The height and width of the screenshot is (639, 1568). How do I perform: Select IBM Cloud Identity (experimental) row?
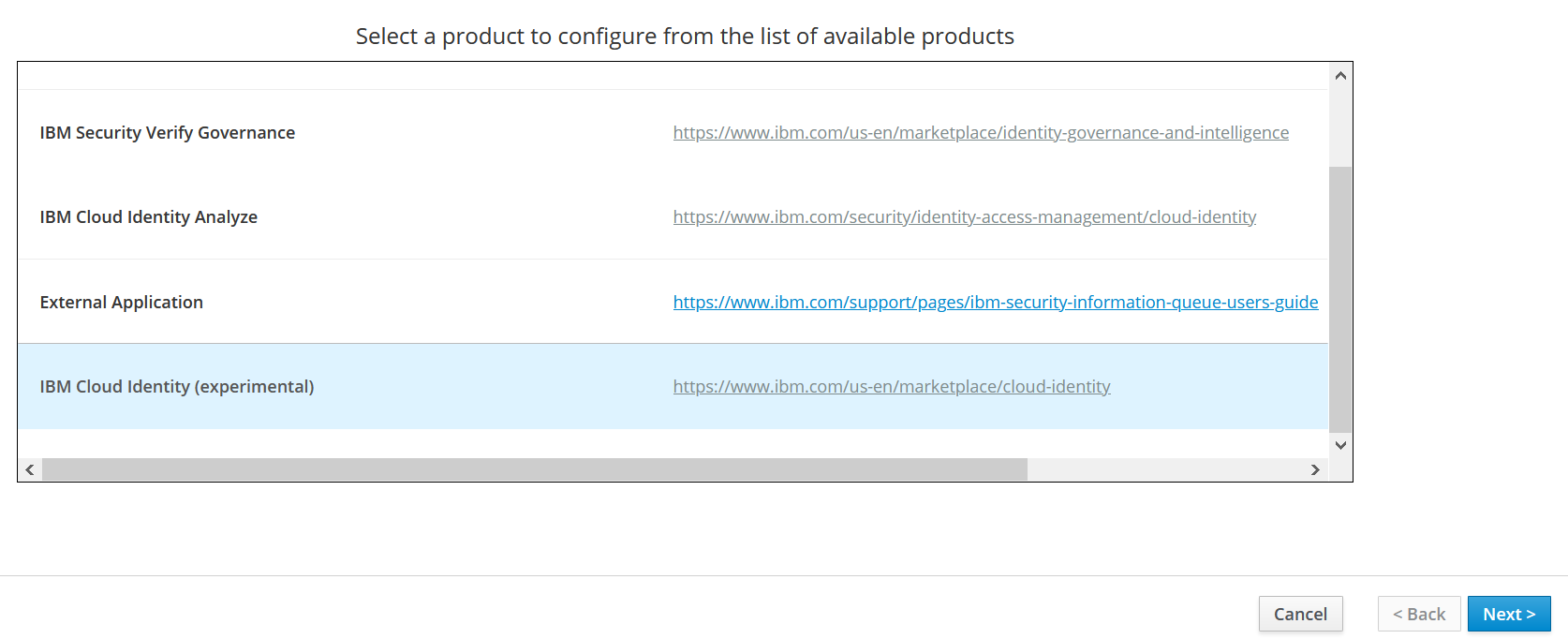tap(177, 387)
